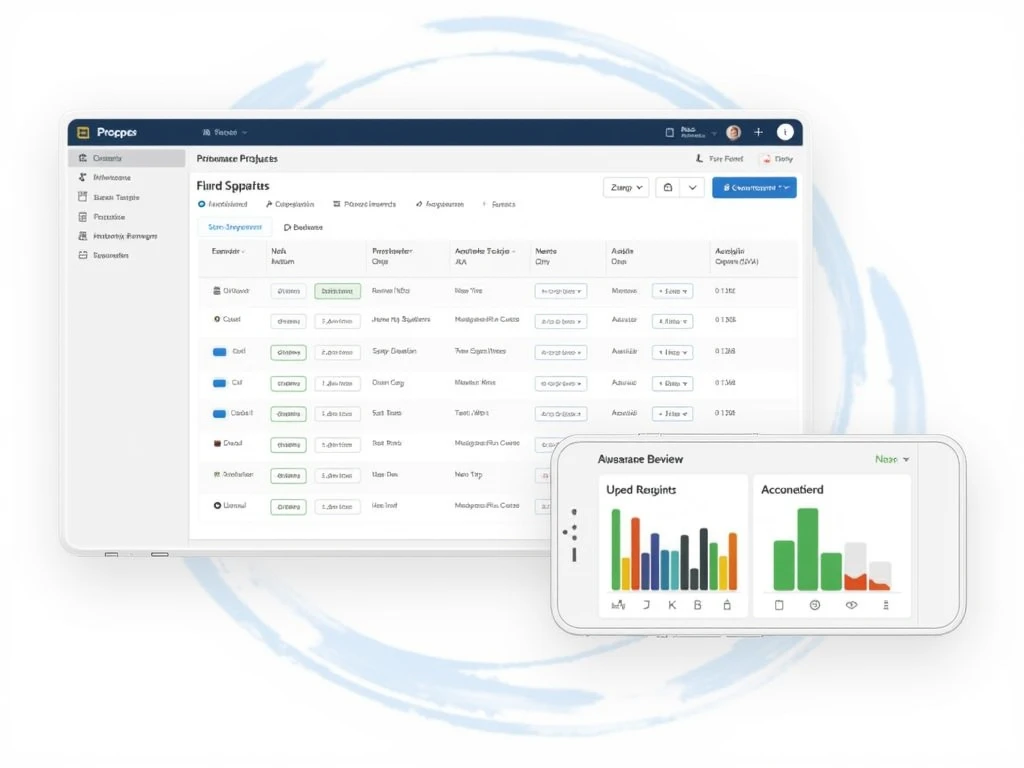Select the black circle in the Casal row
1024x768 pixels.
(217, 319)
